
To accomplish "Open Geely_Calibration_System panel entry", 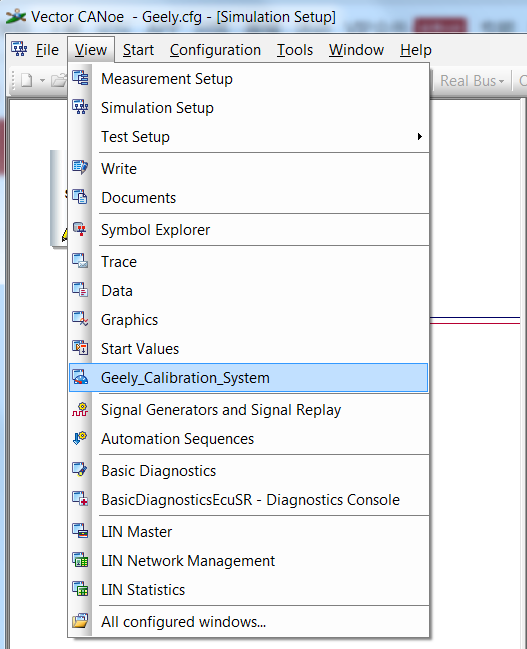I will click(248, 377).
